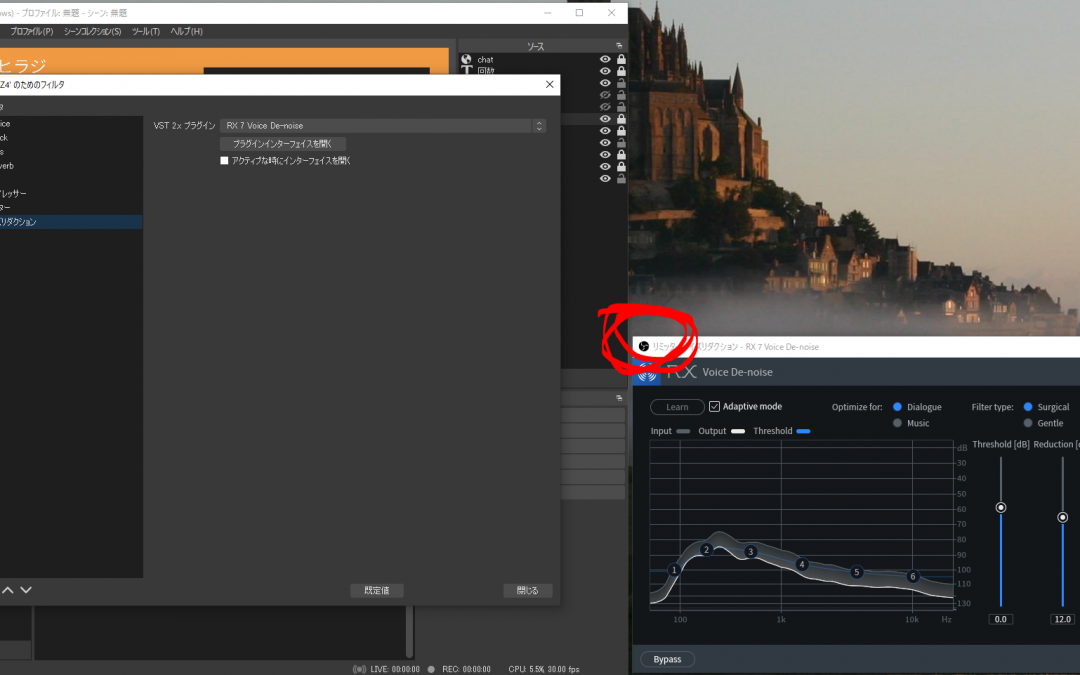The width and height of the screenshot is (1080, 675).
Task: Toggle visibility of the chat source
Action: click(605, 60)
